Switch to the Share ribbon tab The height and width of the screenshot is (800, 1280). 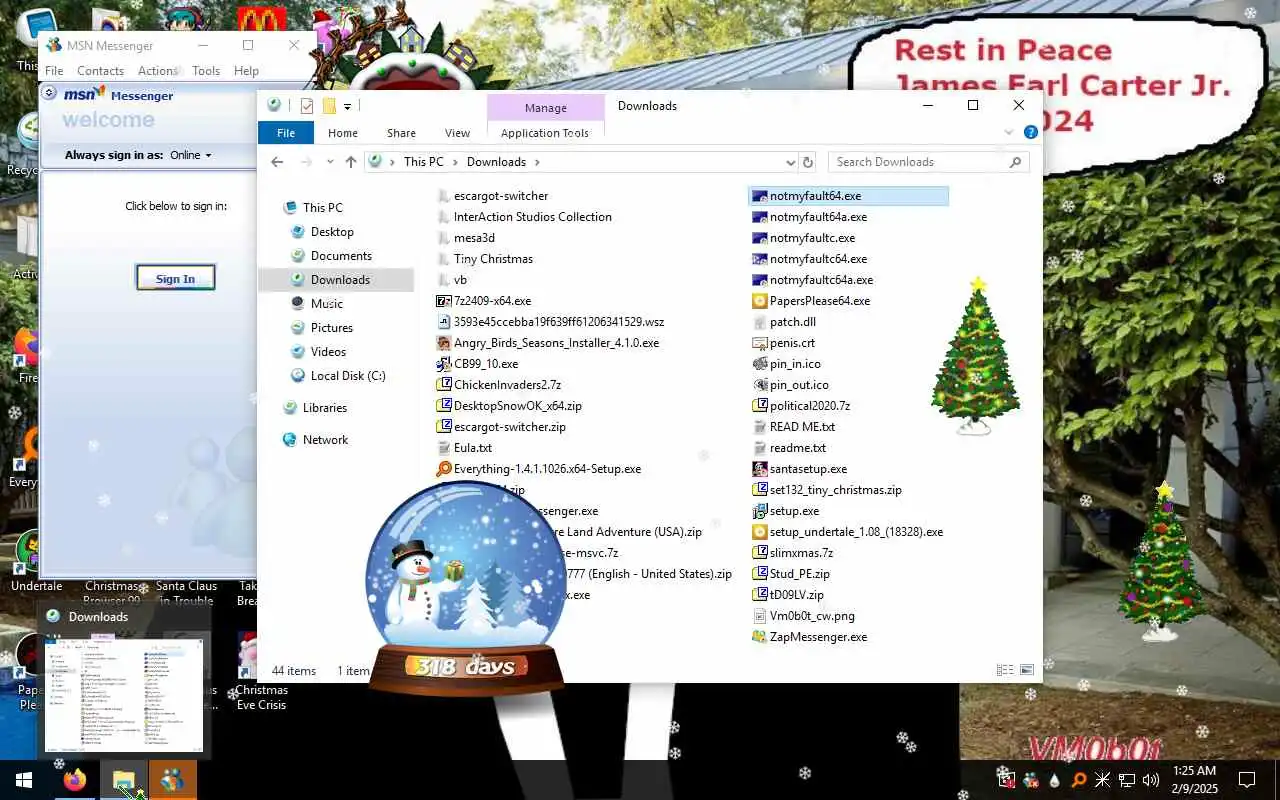[x=401, y=133]
